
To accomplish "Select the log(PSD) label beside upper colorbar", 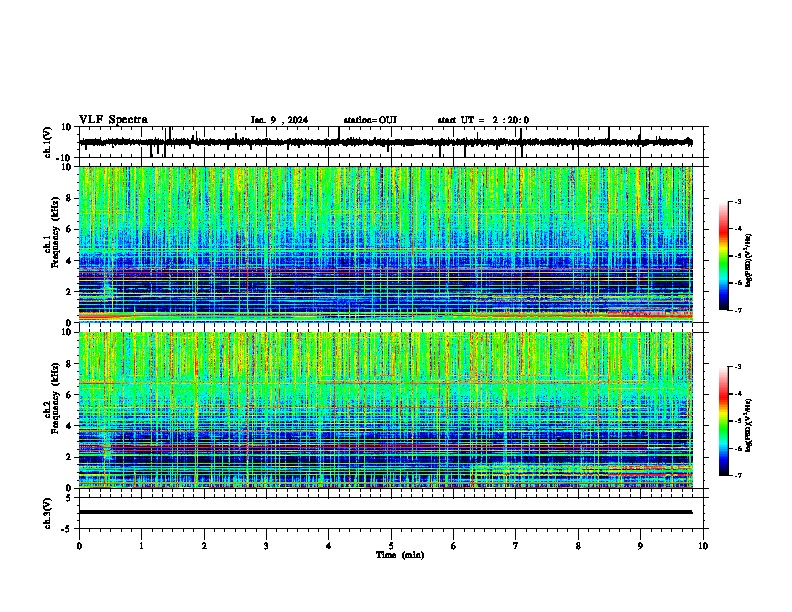I will click(748, 261).
